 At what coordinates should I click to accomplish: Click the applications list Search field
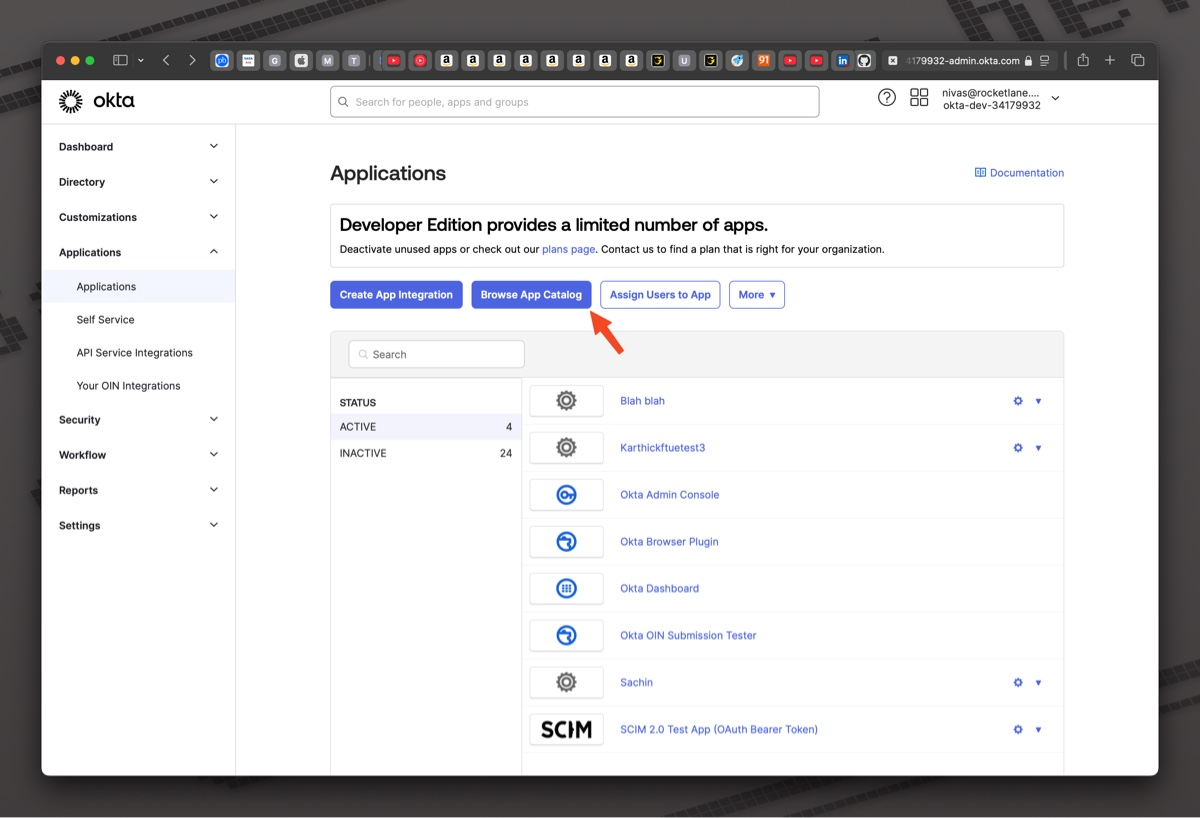click(x=436, y=354)
